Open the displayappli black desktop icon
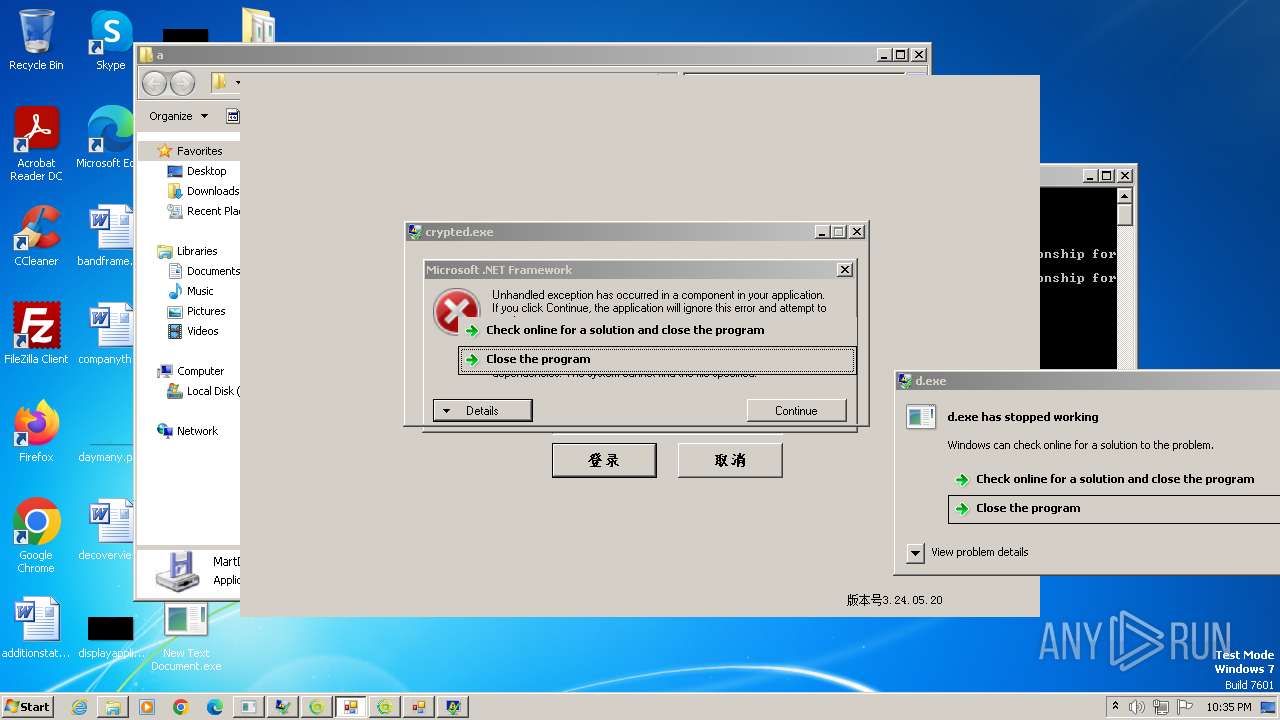The width and height of the screenshot is (1280, 720). click(110, 636)
